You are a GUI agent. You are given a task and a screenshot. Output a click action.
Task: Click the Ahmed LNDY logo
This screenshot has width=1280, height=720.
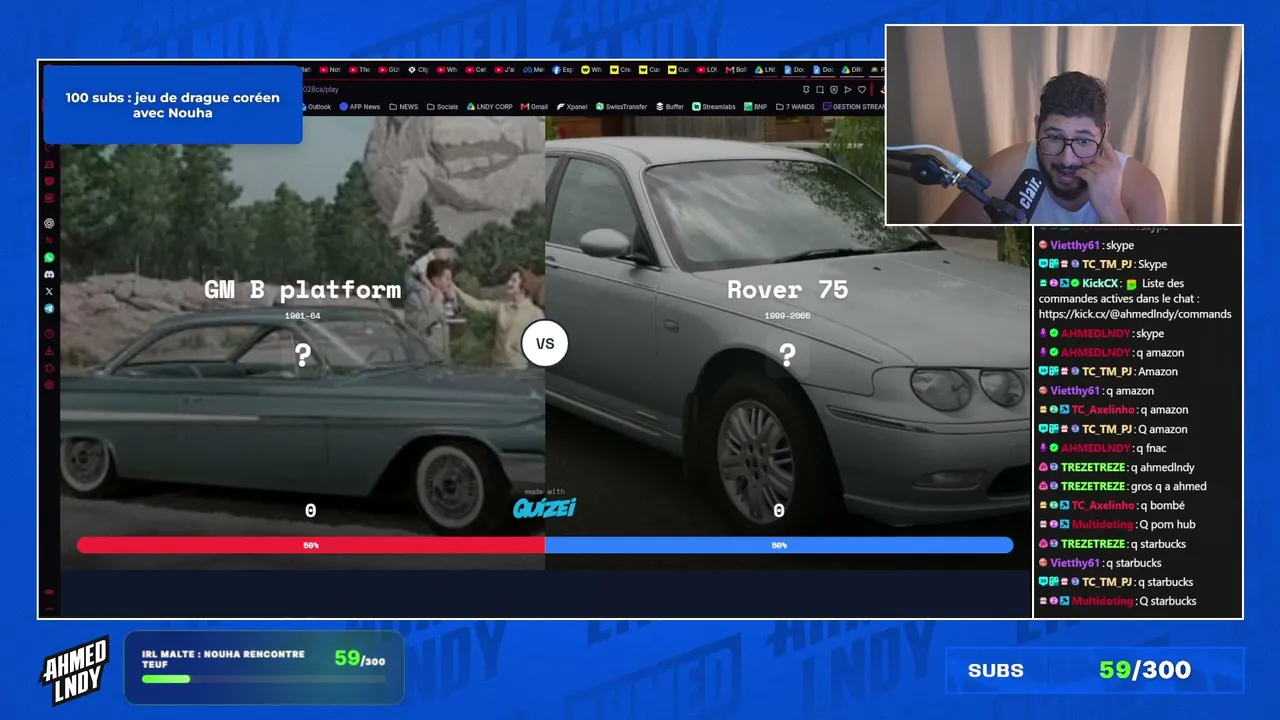tap(74, 668)
